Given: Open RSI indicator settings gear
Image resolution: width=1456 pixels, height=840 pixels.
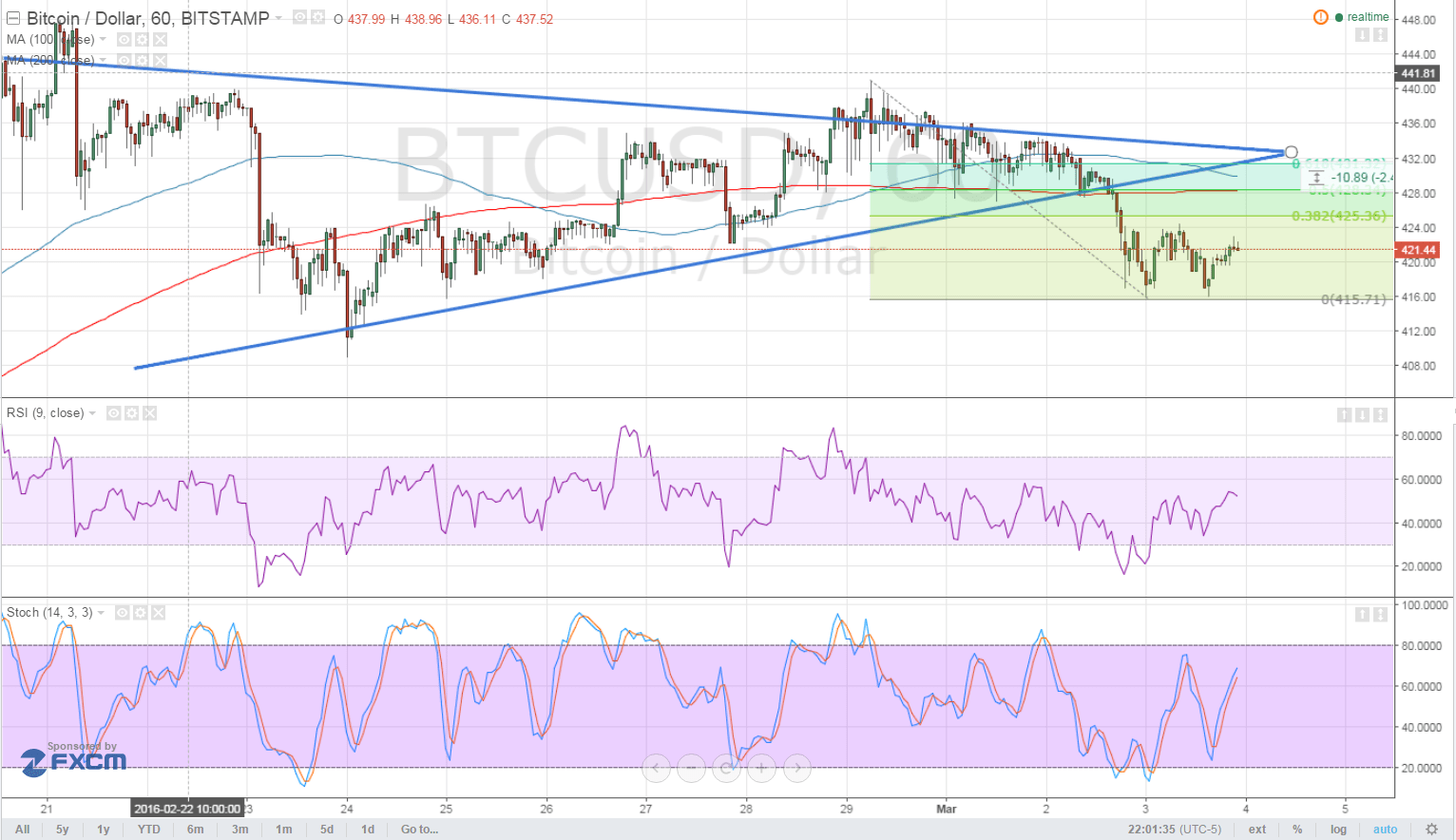Looking at the screenshot, I should (132, 413).
